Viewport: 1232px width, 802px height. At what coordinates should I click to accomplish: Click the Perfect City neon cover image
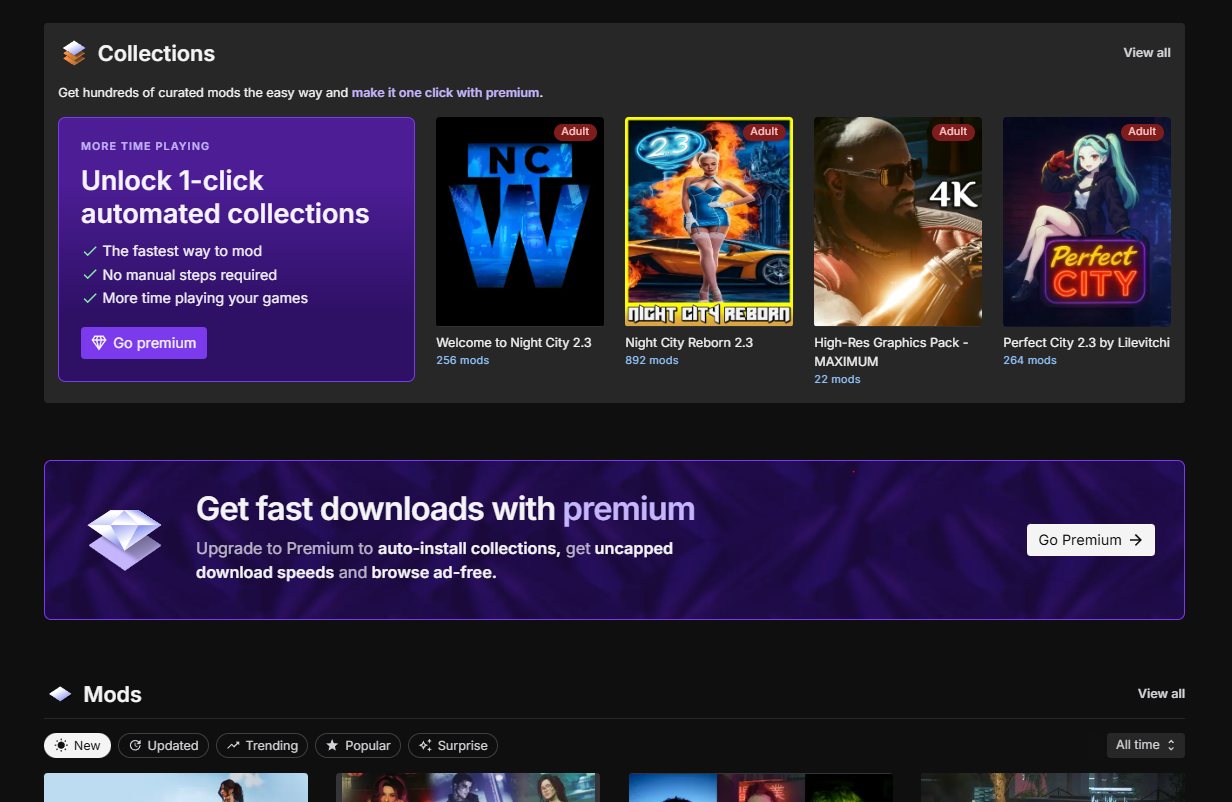[1087, 222]
